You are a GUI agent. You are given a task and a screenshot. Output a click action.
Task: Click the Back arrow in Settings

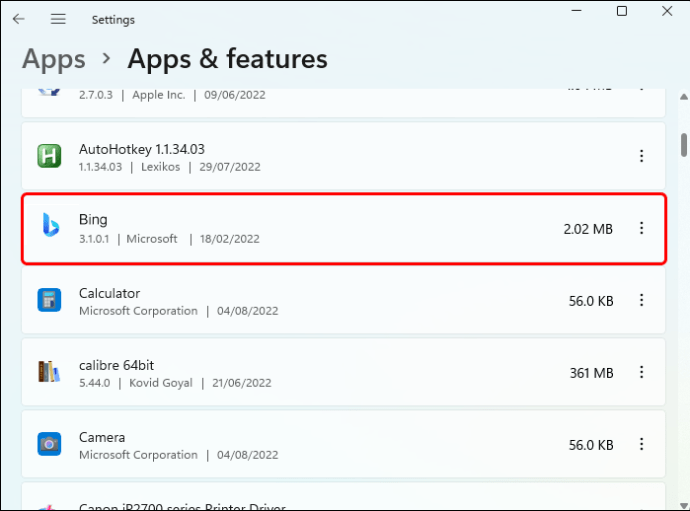tap(18, 19)
